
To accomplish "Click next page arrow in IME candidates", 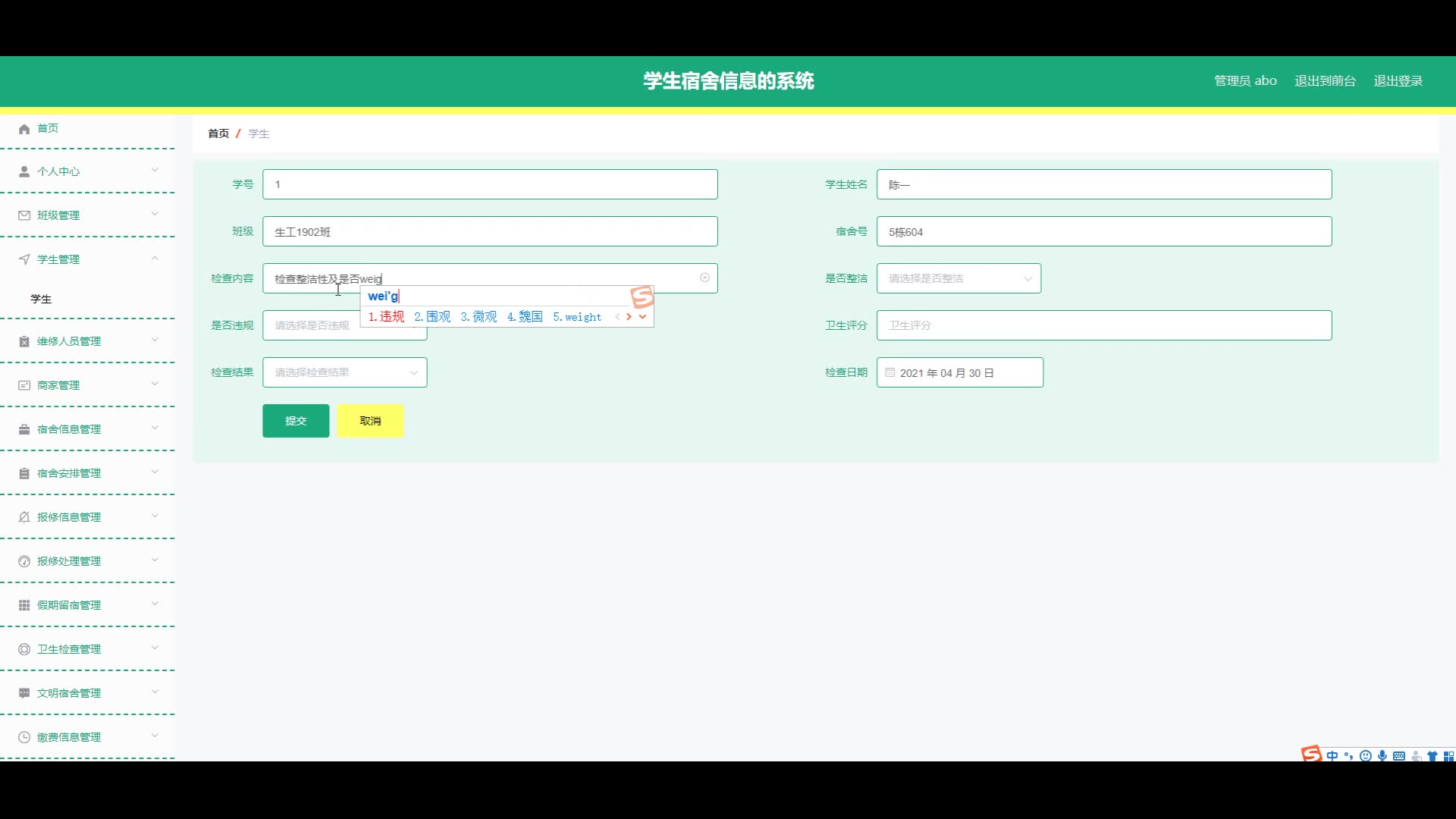I will tap(629, 317).
